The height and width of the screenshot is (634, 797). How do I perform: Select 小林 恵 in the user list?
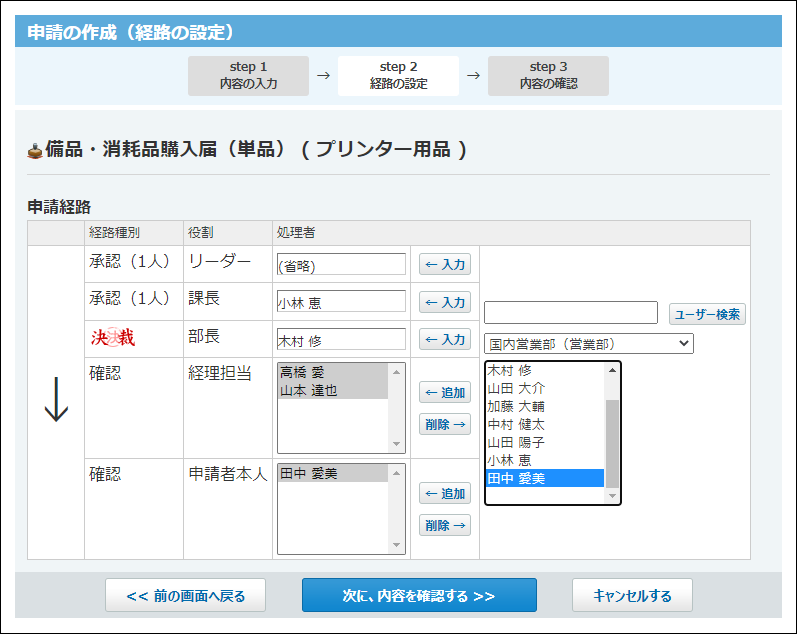tap(545, 460)
